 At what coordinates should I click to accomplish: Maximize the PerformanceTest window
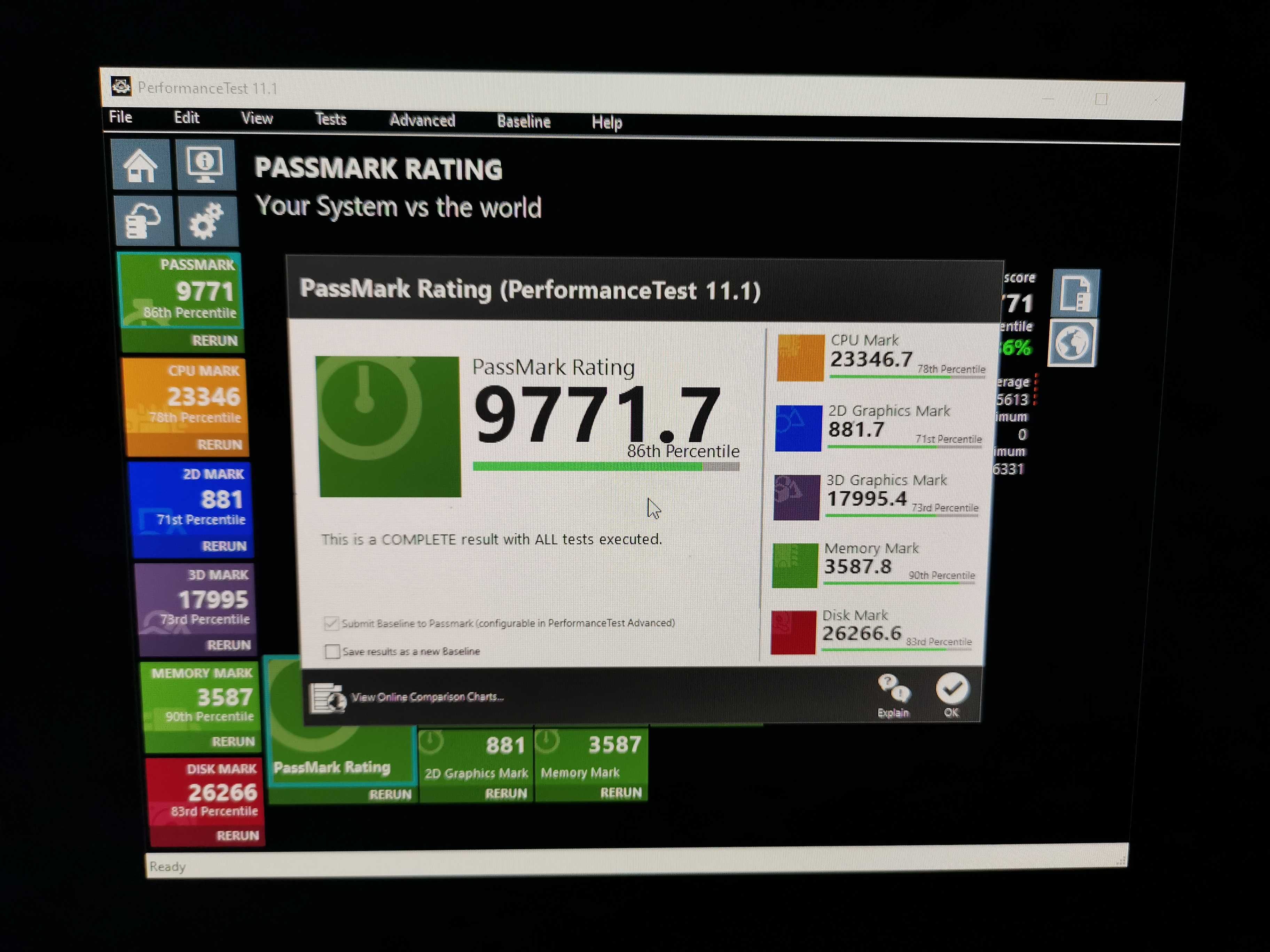(x=1101, y=99)
